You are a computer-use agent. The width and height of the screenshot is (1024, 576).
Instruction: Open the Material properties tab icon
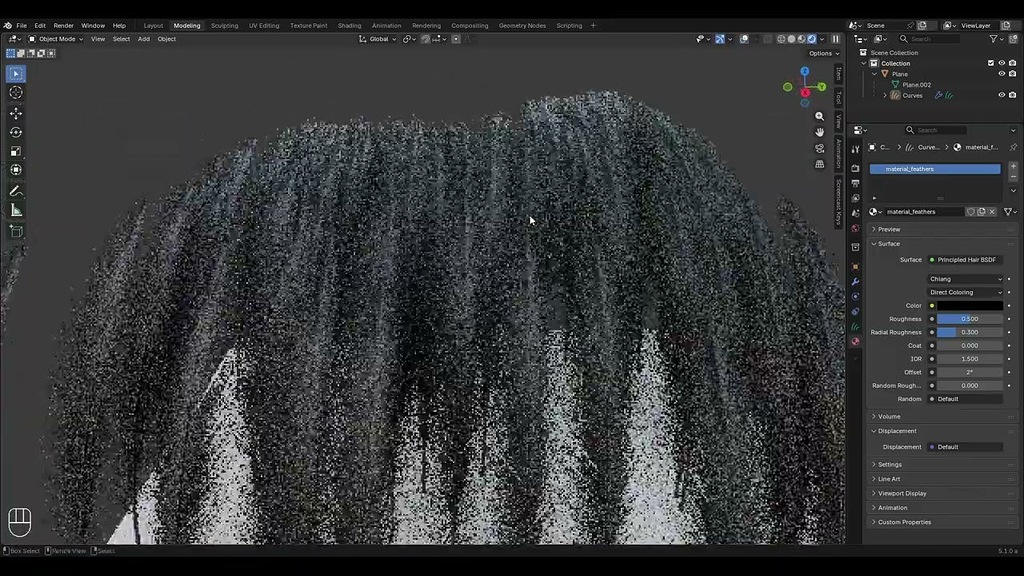[x=855, y=342]
